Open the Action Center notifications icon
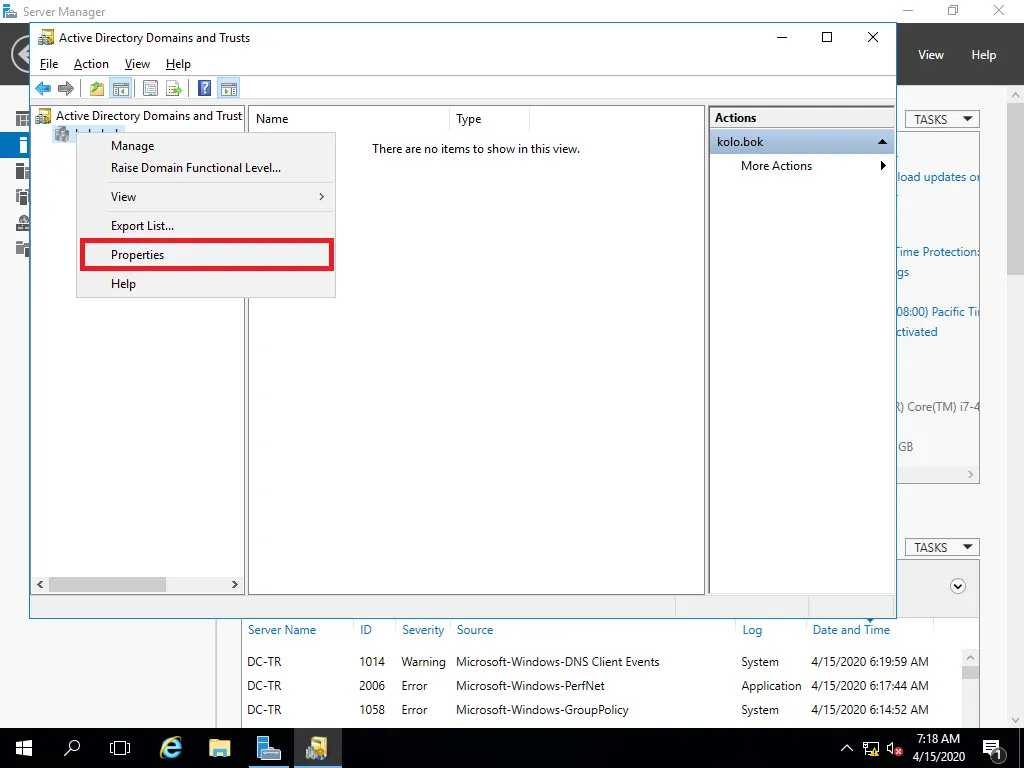This screenshot has width=1024, height=768. 992,749
